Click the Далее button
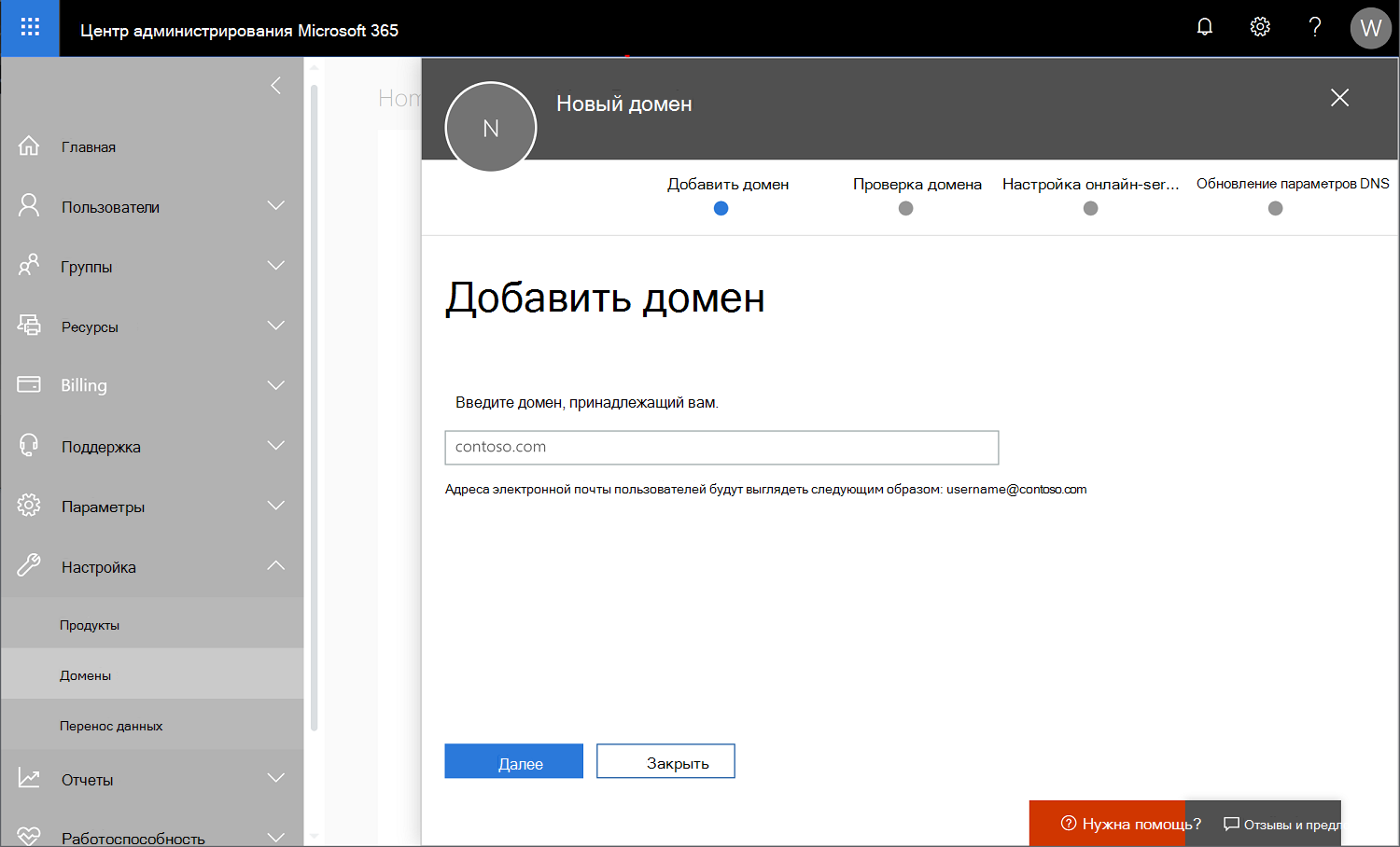The width and height of the screenshot is (1400, 847). point(513,761)
